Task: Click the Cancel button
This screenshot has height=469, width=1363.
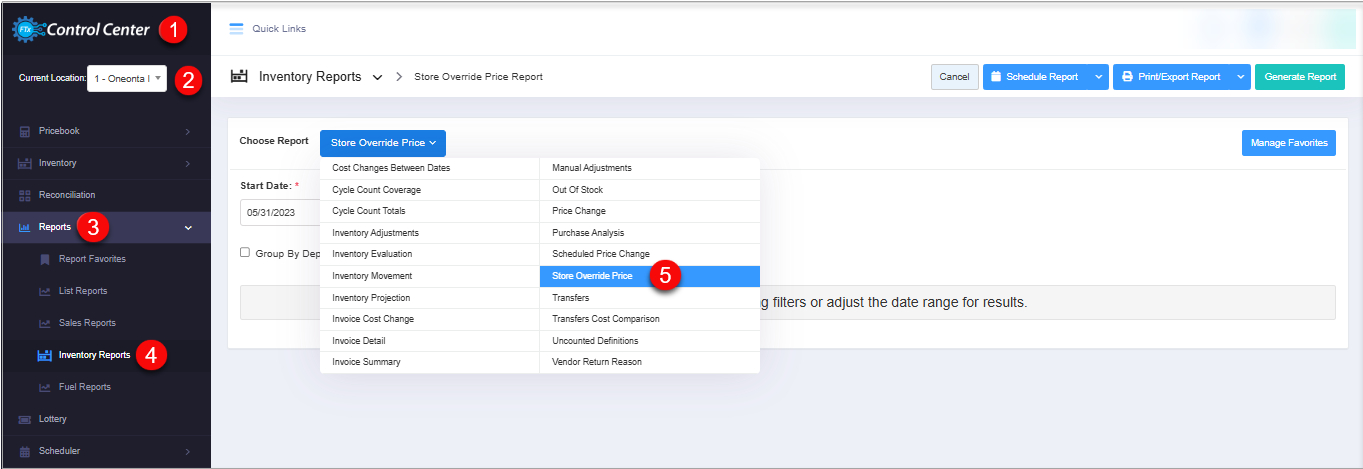Action: tap(954, 77)
